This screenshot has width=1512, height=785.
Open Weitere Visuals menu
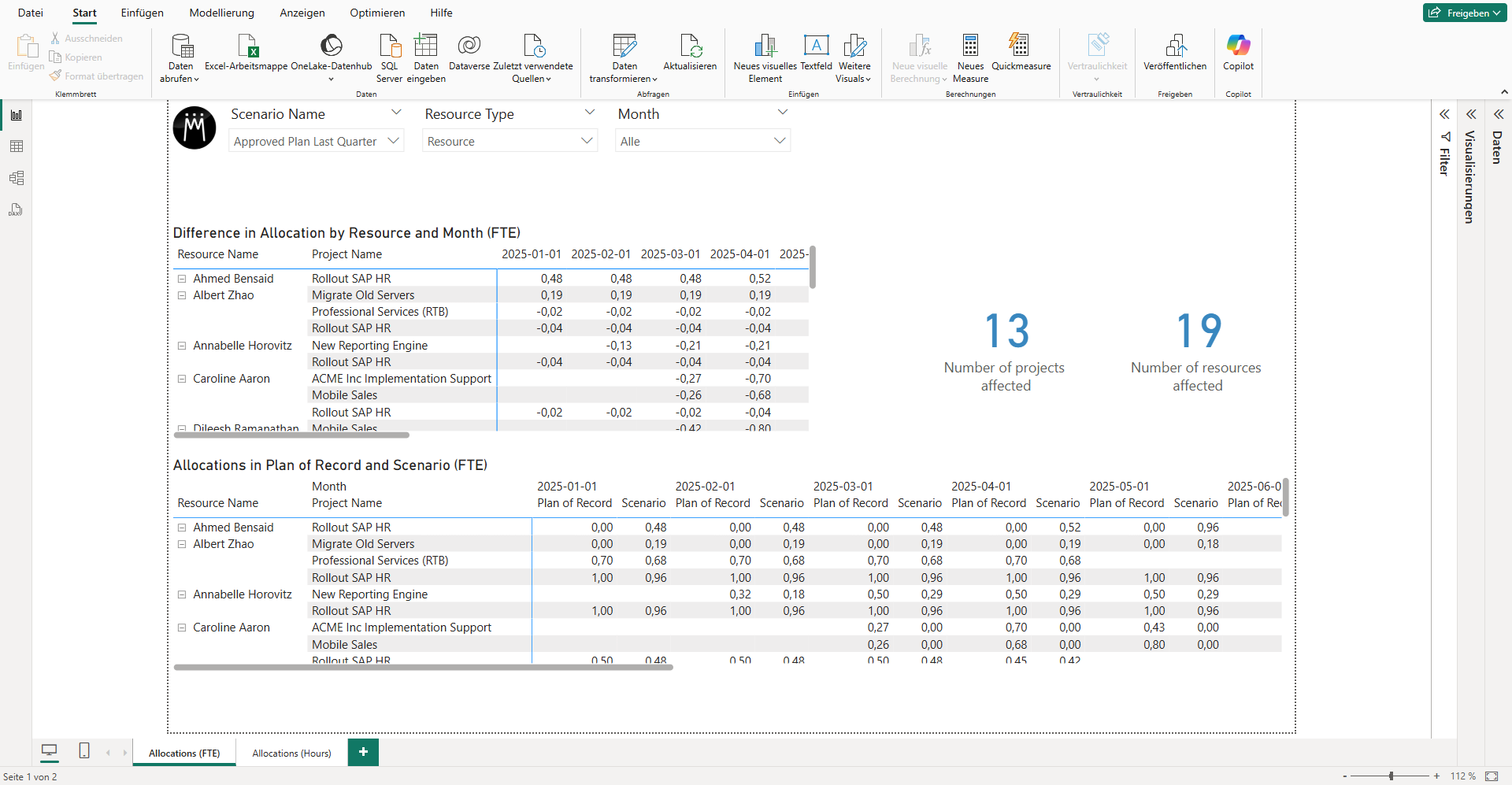pos(854,58)
